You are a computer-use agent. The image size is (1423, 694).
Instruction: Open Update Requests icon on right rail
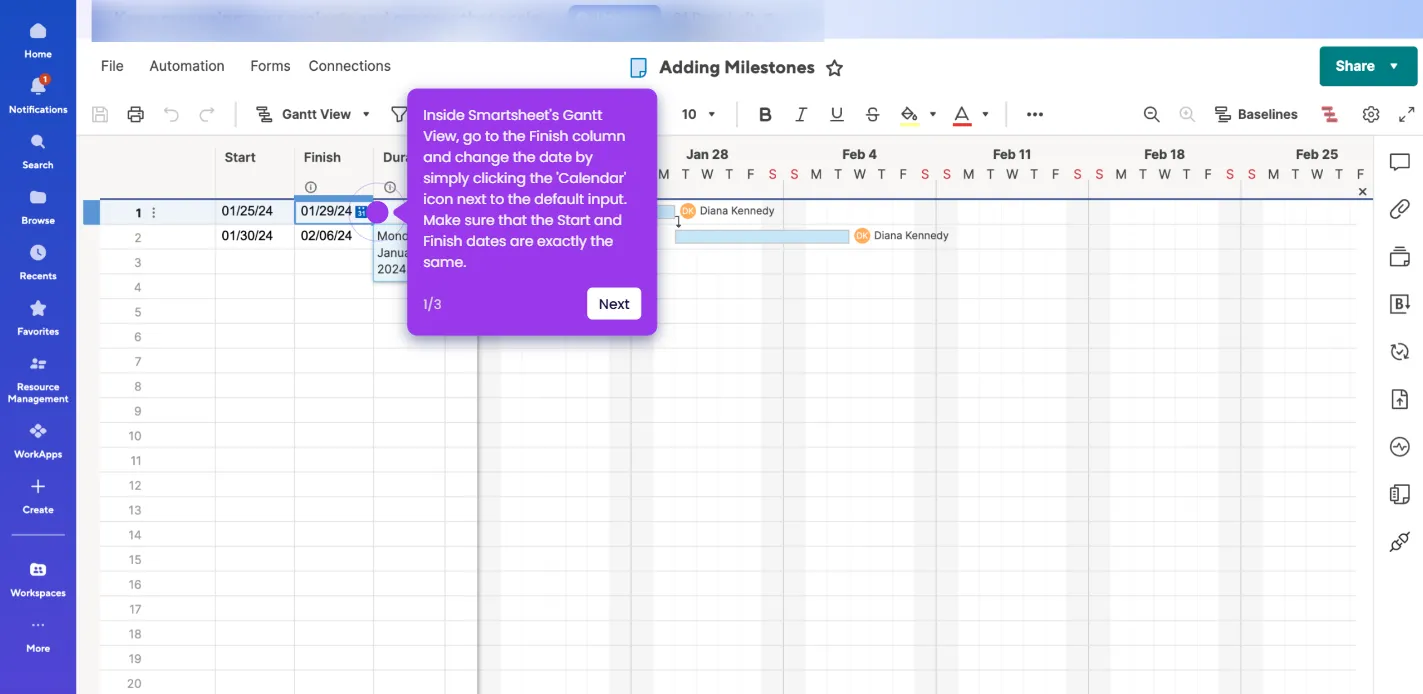click(x=1400, y=351)
